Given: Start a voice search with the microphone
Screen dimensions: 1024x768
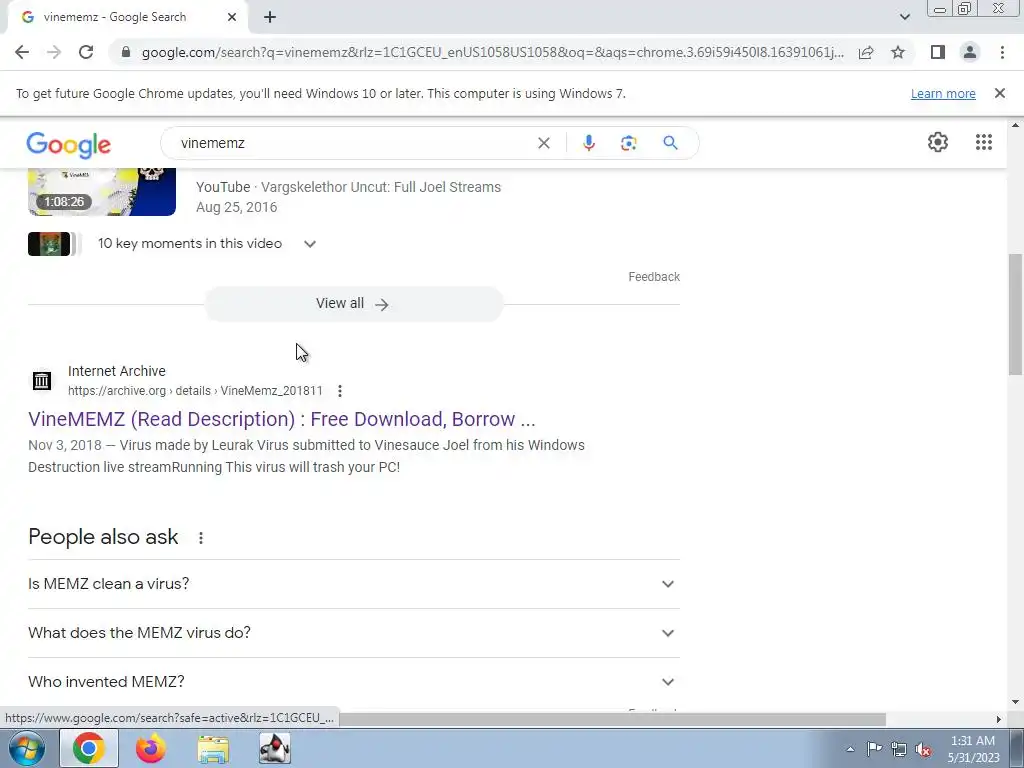Looking at the screenshot, I should [x=588, y=143].
